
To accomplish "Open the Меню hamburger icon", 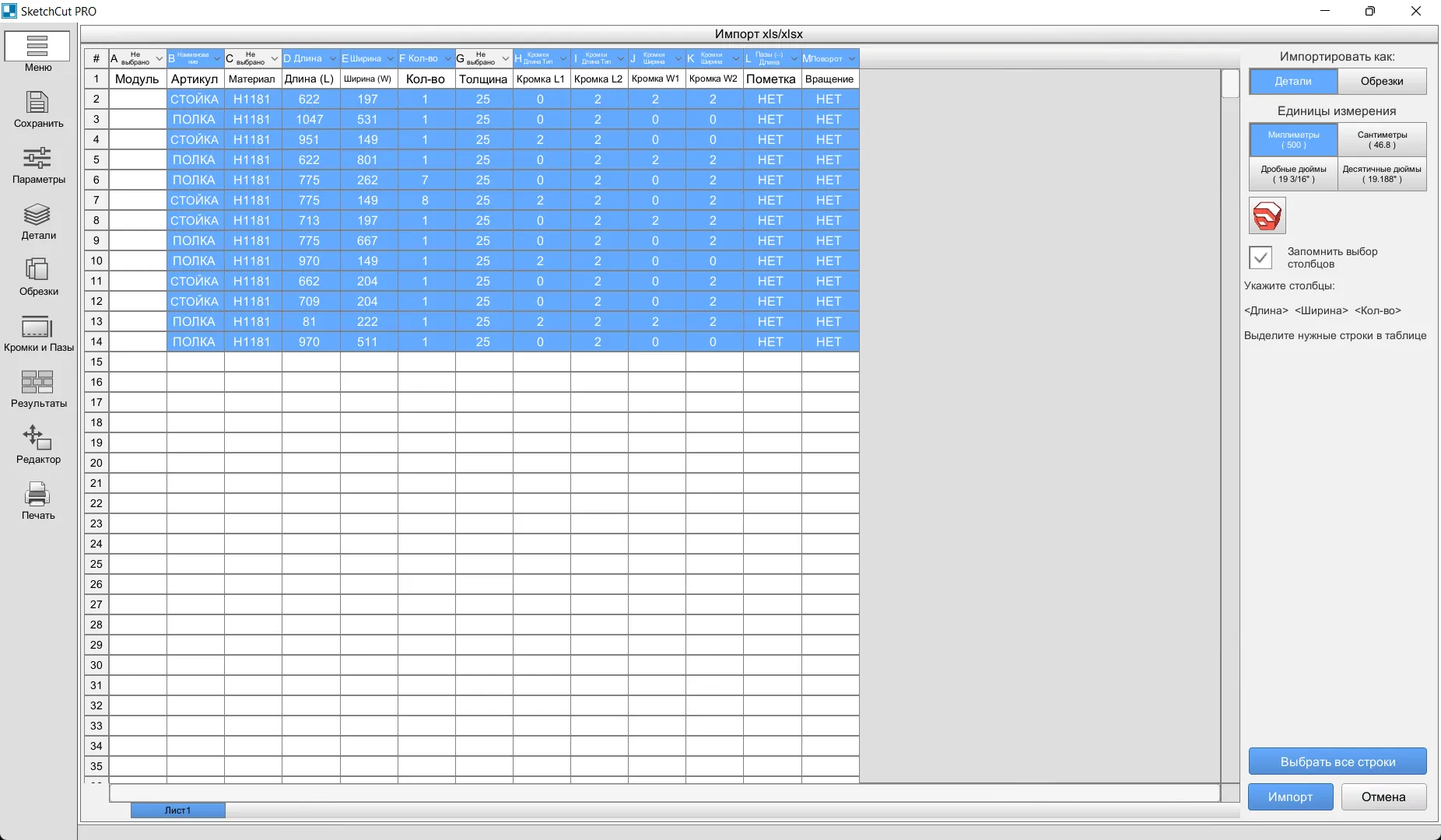I will 37,47.
